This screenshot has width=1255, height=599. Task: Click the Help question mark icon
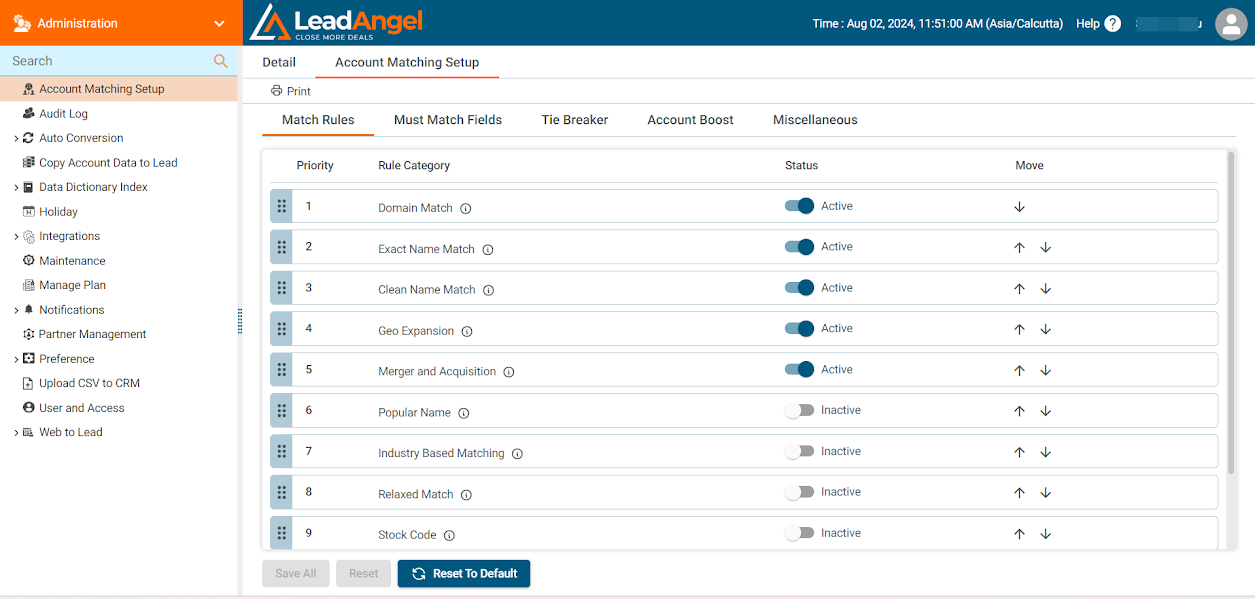tap(1113, 23)
